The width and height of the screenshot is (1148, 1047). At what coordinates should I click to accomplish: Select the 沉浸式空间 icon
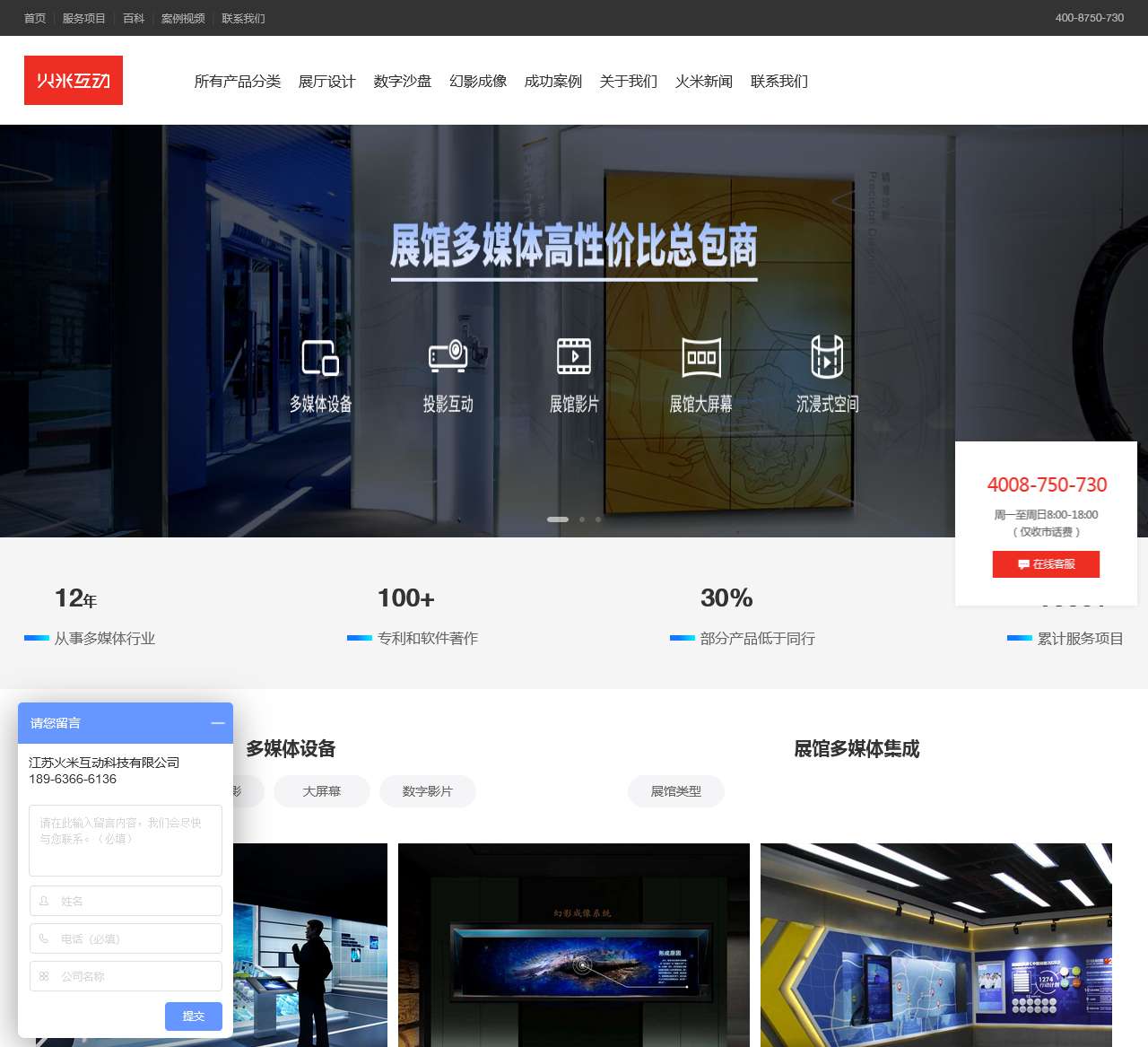(x=827, y=356)
